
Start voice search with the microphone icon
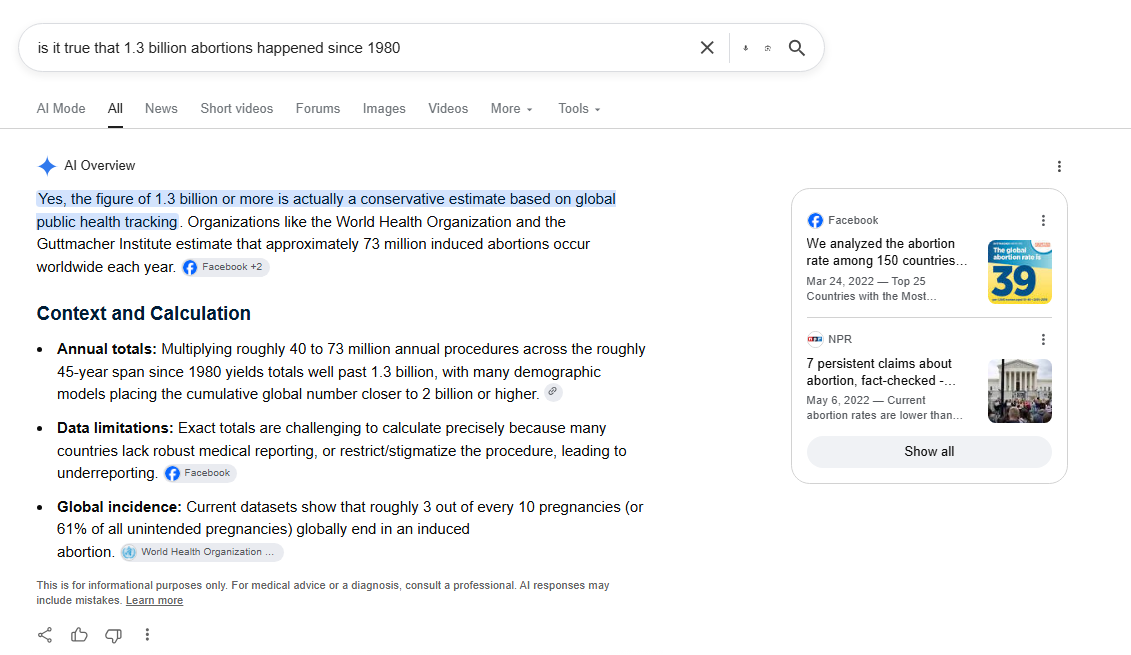(x=746, y=48)
